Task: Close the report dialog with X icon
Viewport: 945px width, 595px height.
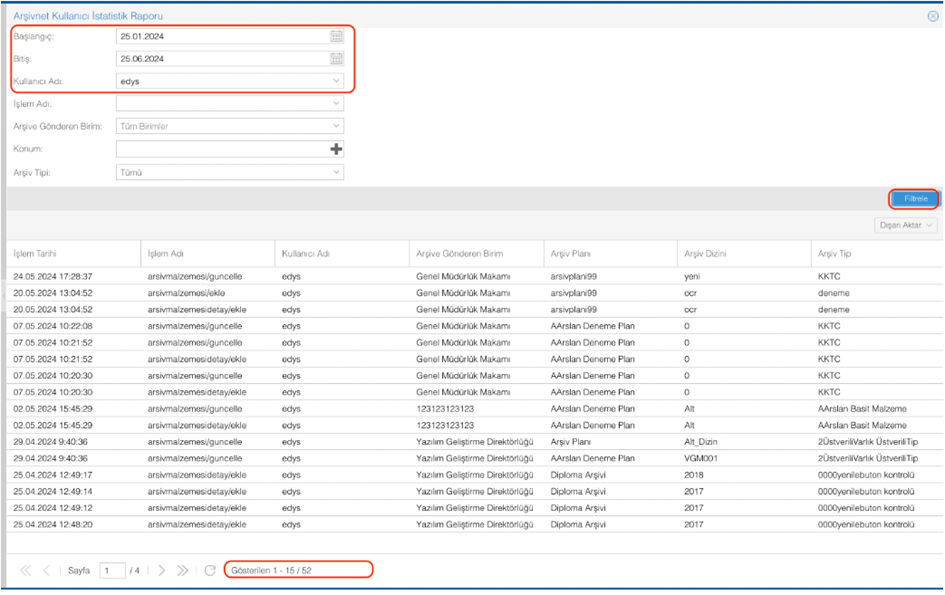Action: [x=933, y=16]
